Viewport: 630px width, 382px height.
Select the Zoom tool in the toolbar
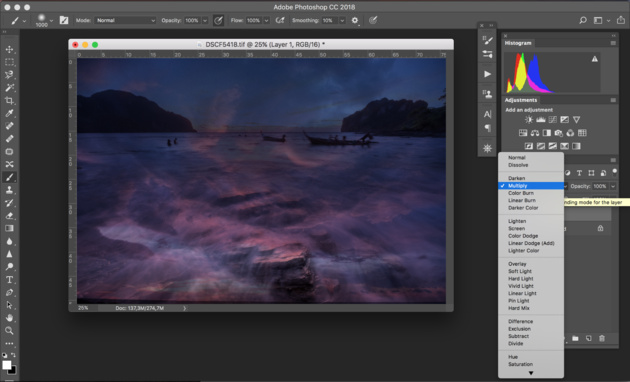point(9,331)
